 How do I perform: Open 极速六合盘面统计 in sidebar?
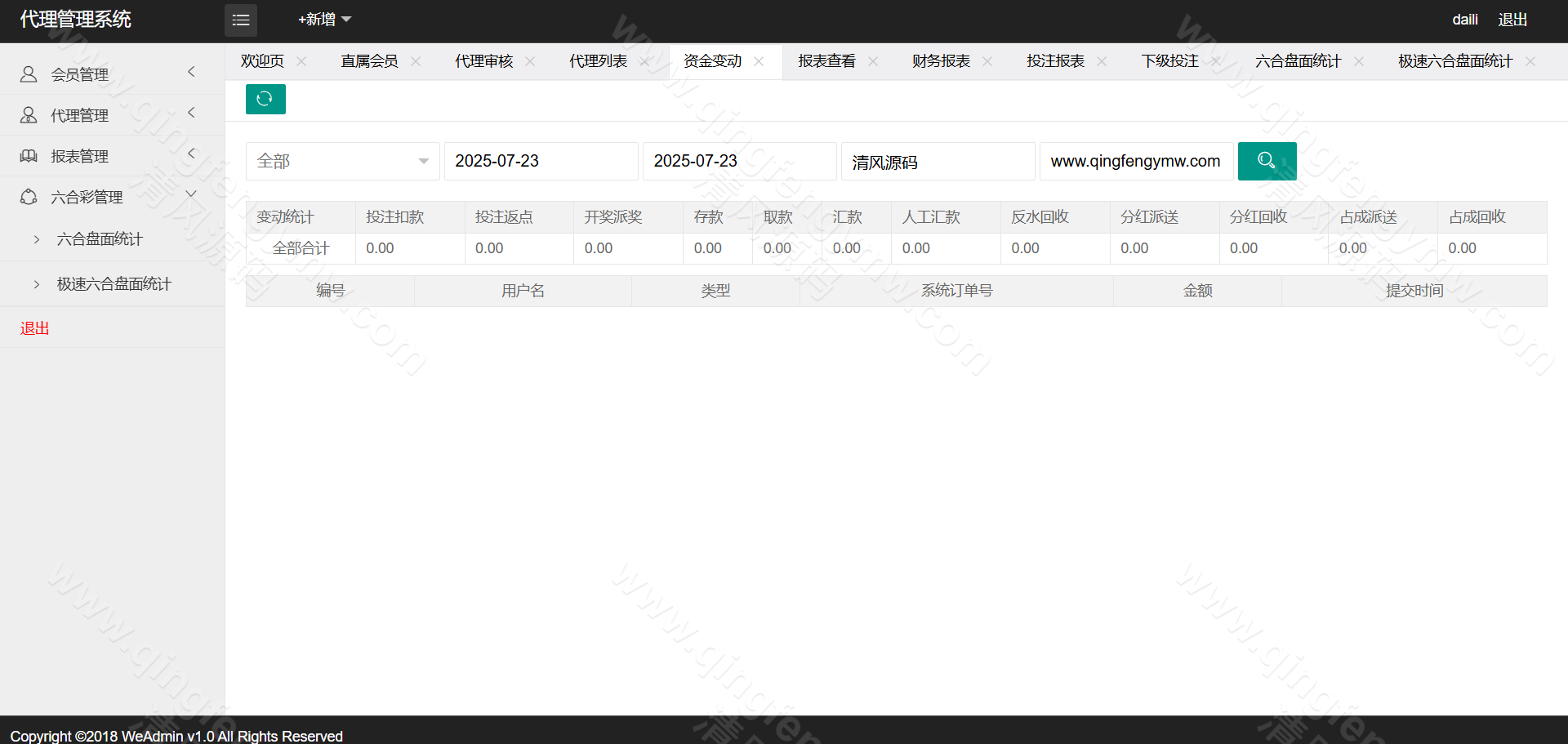pyautogui.click(x=114, y=284)
